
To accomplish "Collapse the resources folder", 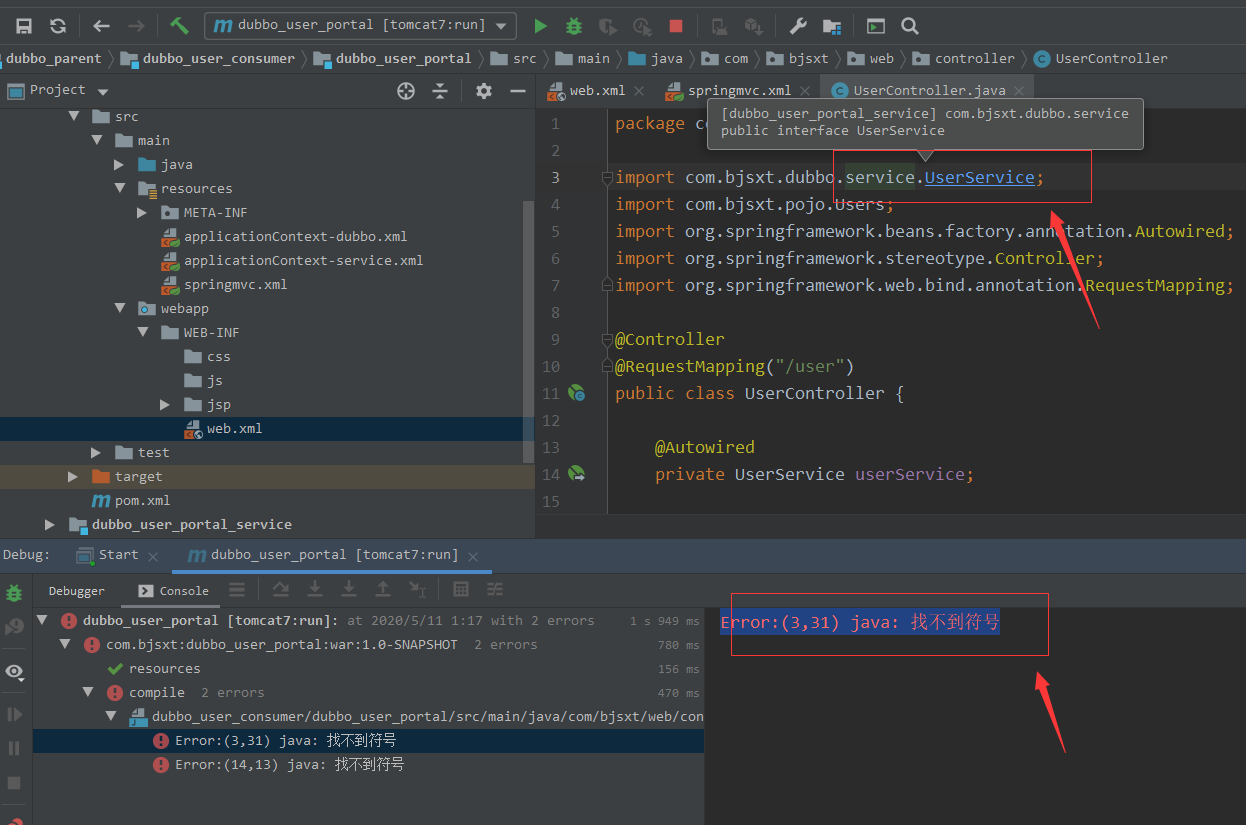I will tap(119, 188).
